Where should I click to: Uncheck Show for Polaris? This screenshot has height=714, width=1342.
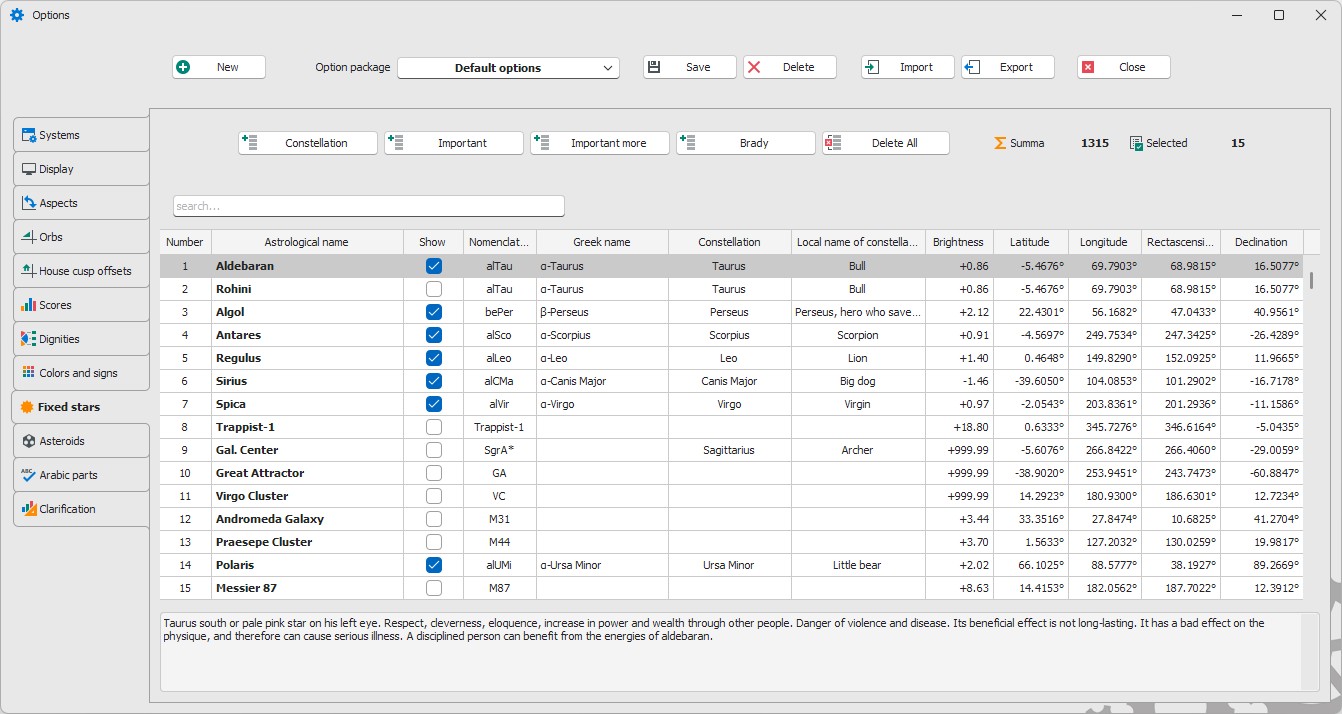pos(433,565)
